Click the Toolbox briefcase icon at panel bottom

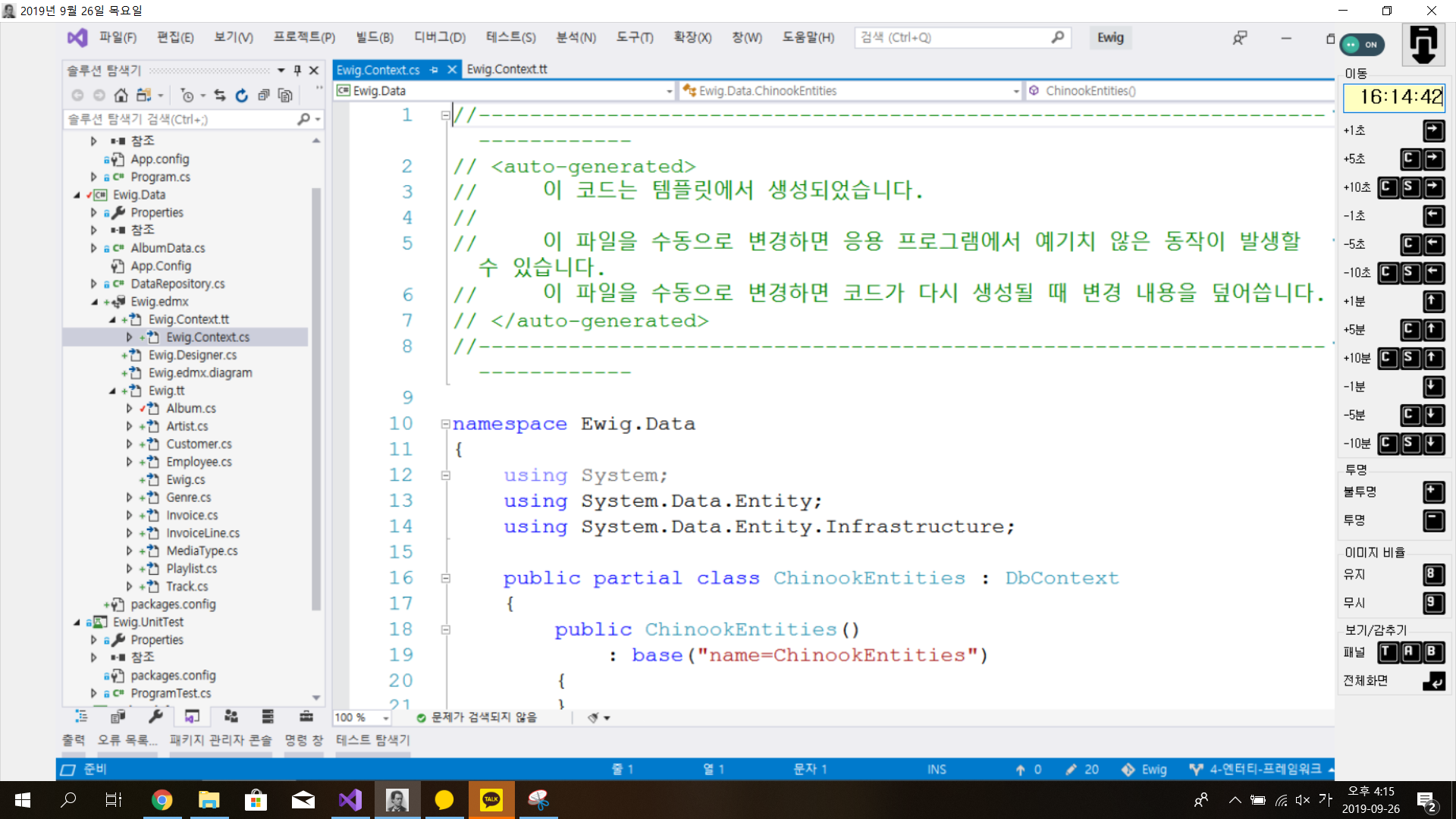click(x=306, y=717)
